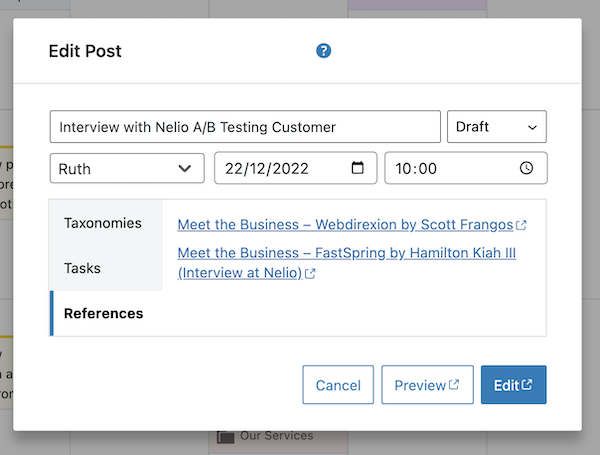600x455 pixels.
Task: Click the Our Services calendar item
Action: (274, 436)
